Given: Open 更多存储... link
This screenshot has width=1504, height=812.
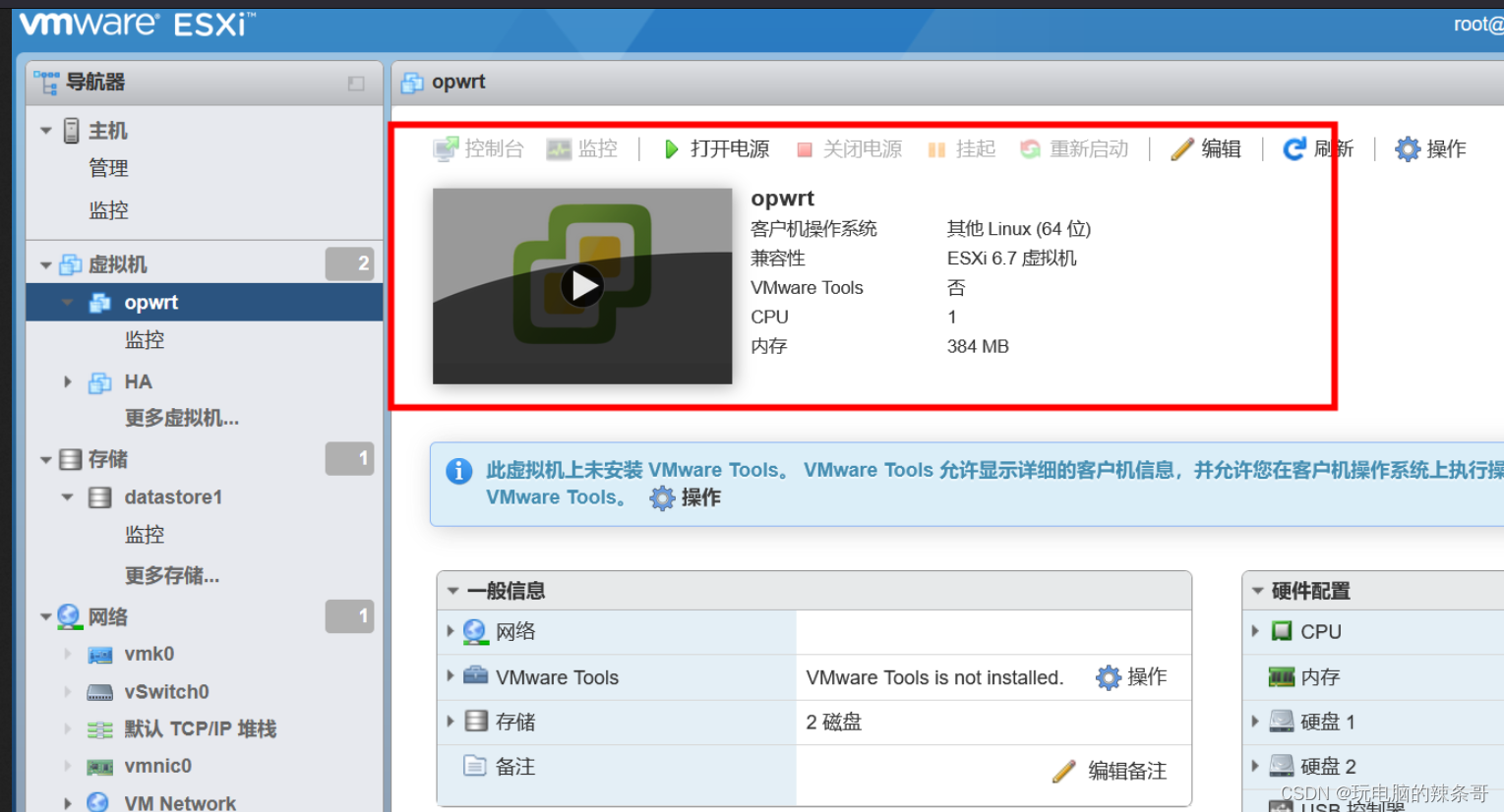Looking at the screenshot, I should (x=172, y=576).
